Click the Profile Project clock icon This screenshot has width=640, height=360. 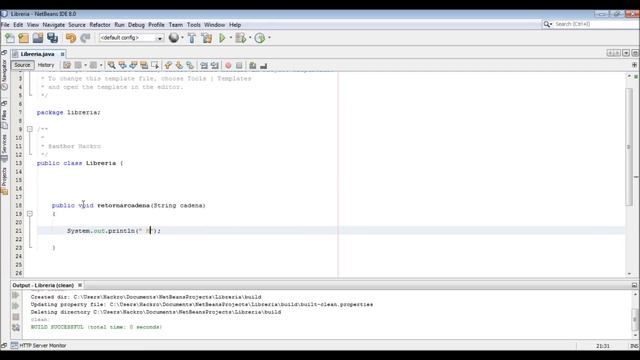pos(260,38)
